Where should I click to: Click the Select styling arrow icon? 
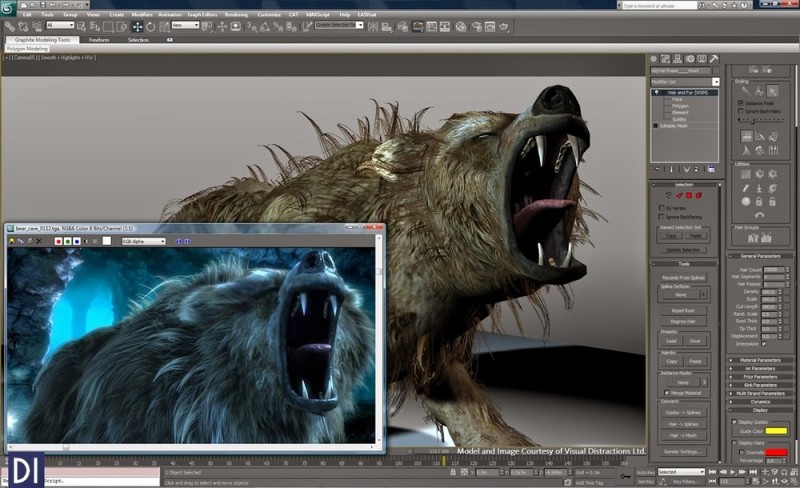coord(772,91)
